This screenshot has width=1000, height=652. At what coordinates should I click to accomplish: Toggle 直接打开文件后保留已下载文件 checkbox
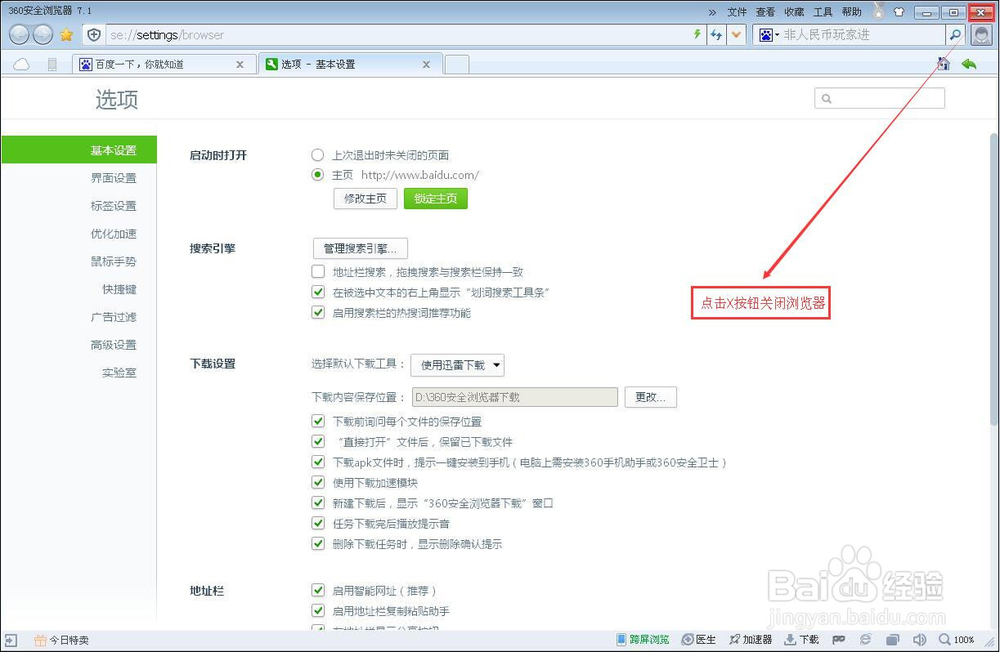pyautogui.click(x=318, y=441)
